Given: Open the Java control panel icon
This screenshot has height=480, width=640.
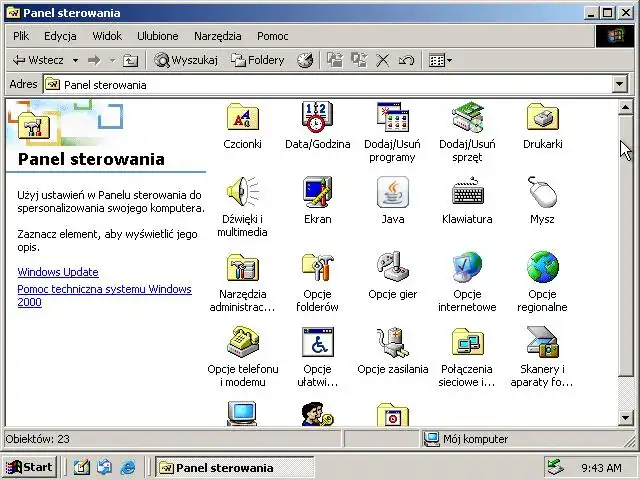Looking at the screenshot, I should [x=392, y=192].
